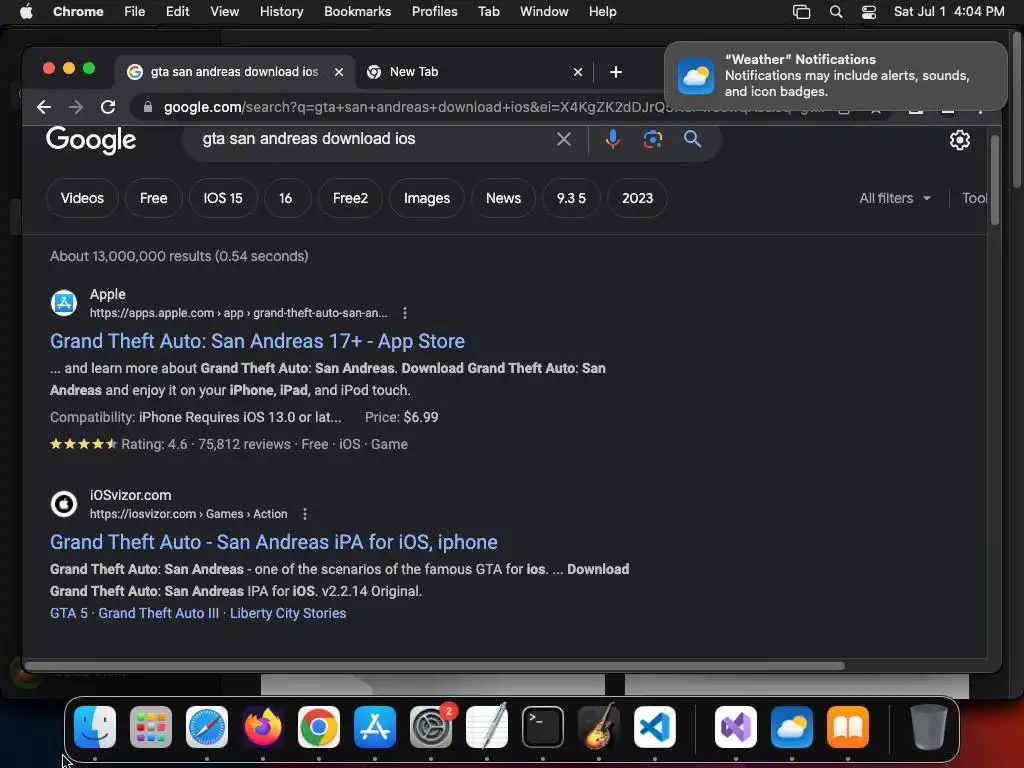The width and height of the screenshot is (1024, 768).
Task: Open System Settings from the Dock
Action: coord(431,727)
